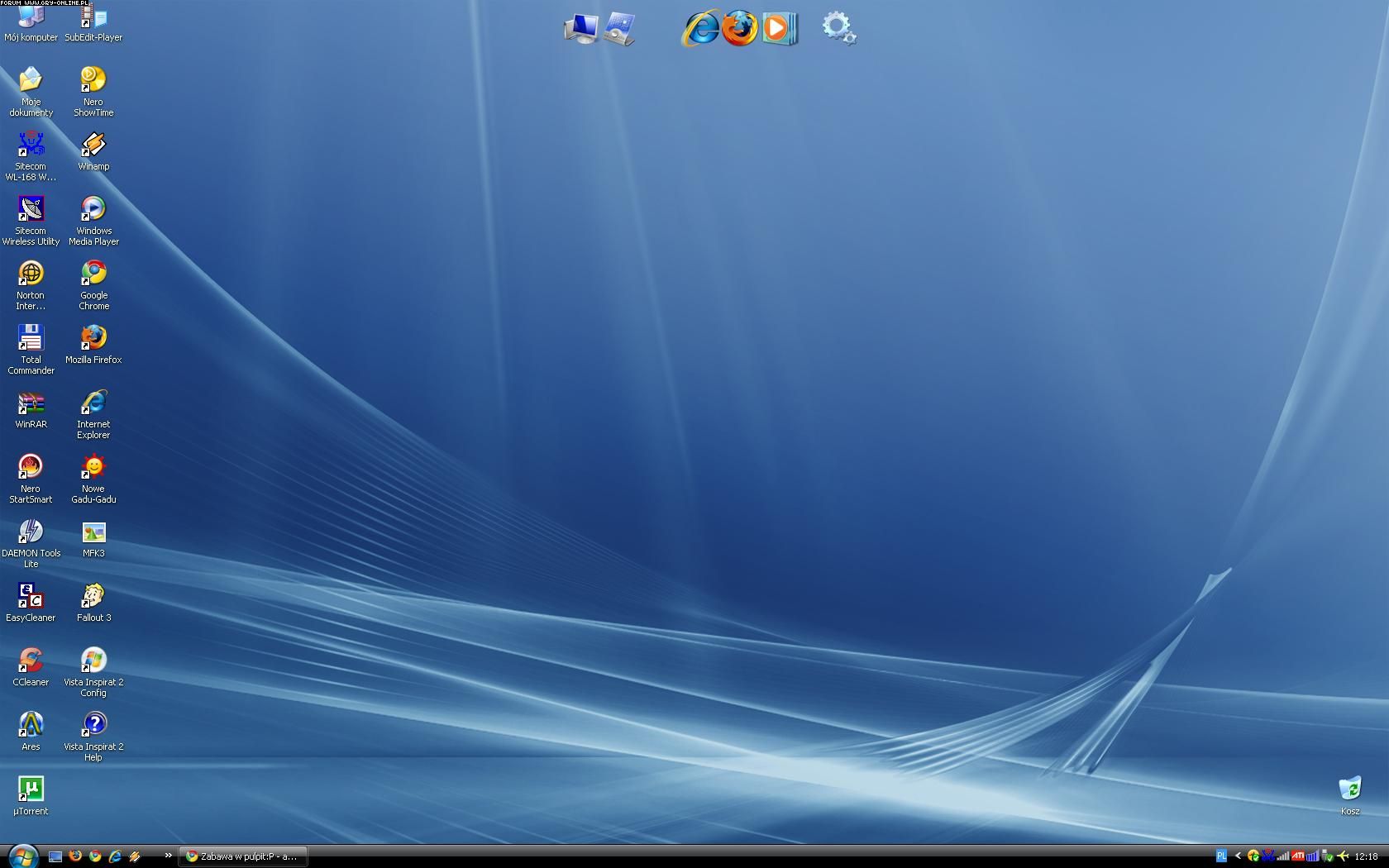Open Firefox from the top dock
1389x868 pixels.
[739, 29]
